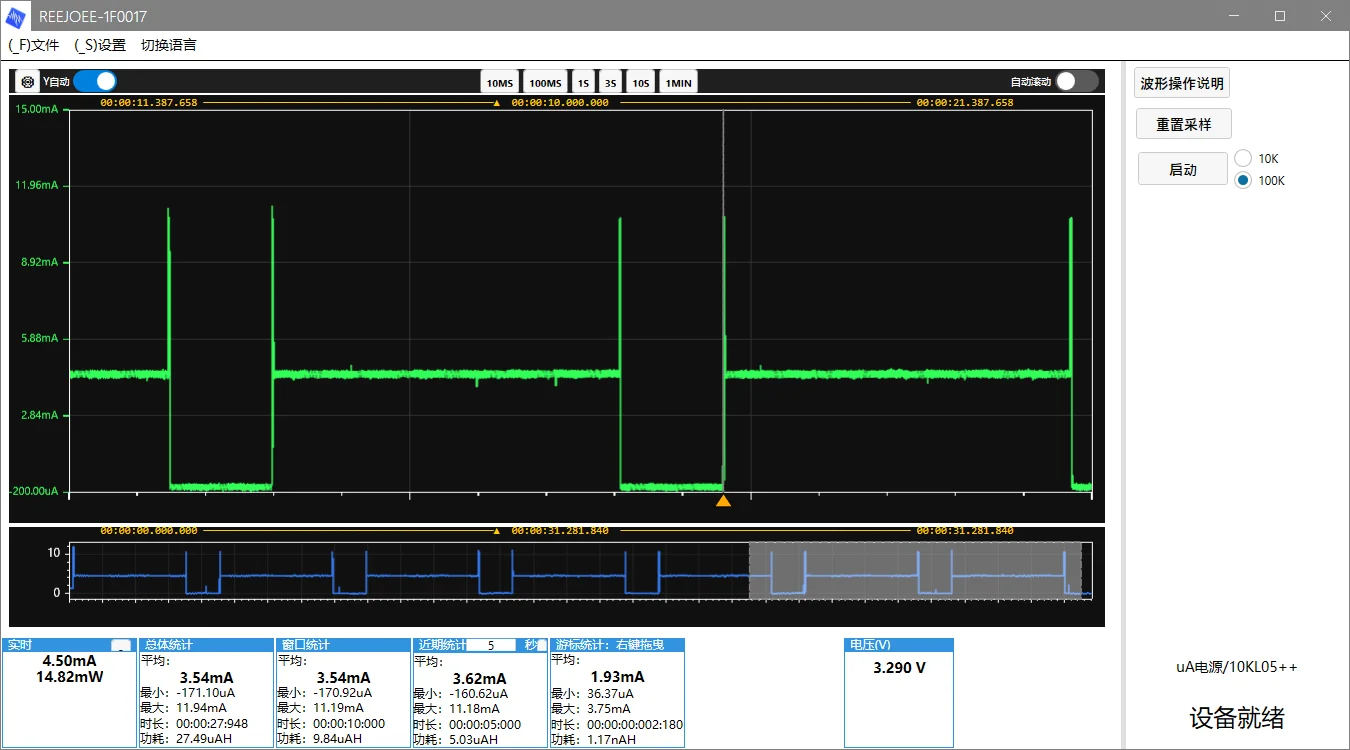This screenshot has width=1350, height=750.
Task: Click the orange cursor triangle below the waveform
Action: tap(723, 500)
